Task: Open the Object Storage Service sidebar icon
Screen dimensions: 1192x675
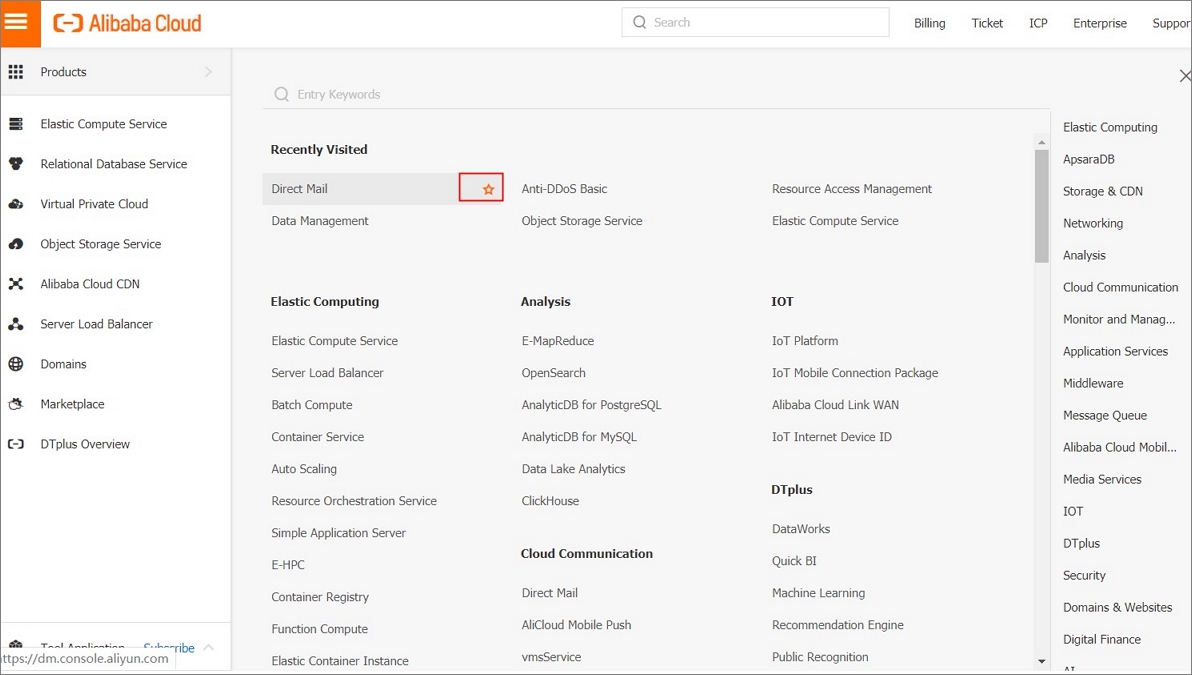Action: click(17, 243)
